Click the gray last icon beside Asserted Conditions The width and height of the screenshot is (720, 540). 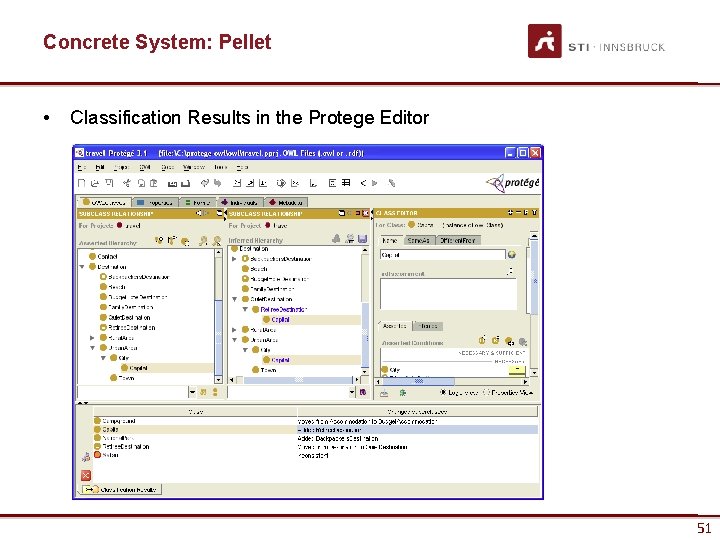(523, 342)
